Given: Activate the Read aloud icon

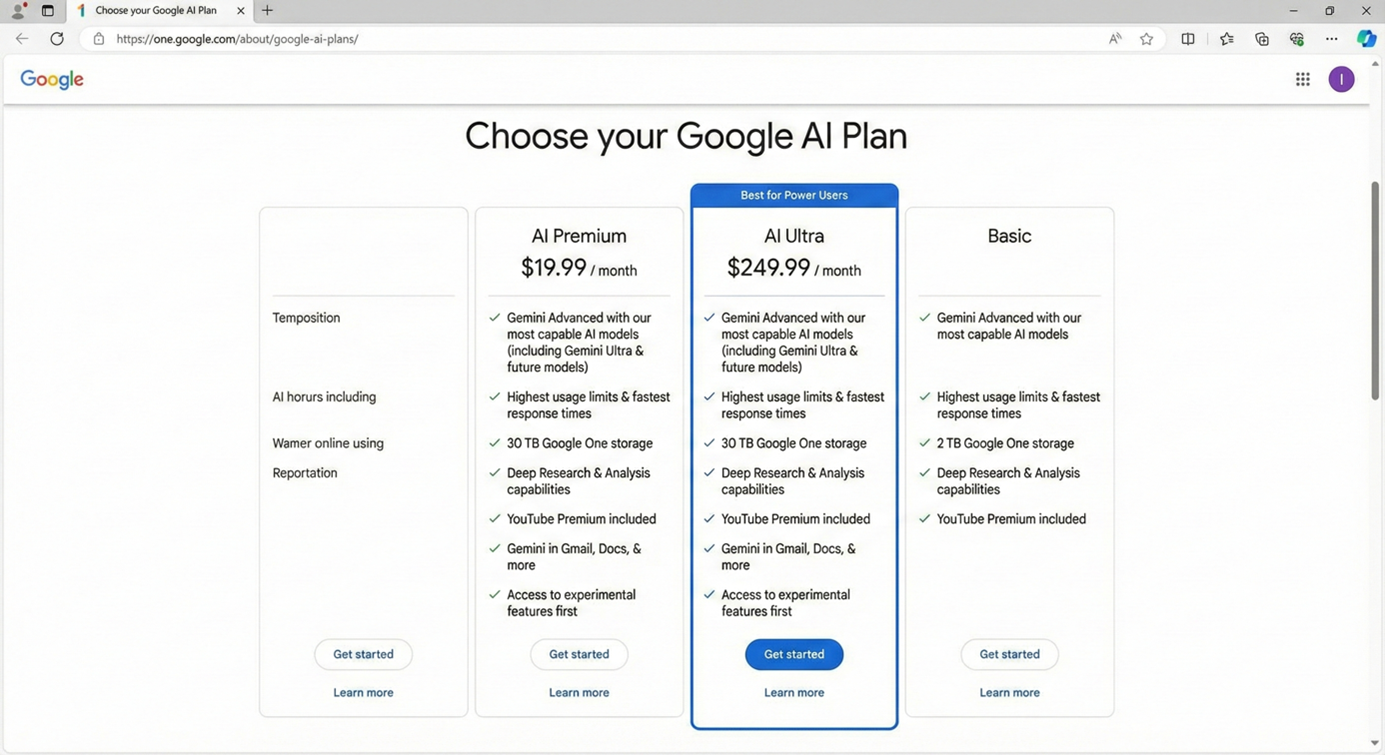Looking at the screenshot, I should [1113, 38].
